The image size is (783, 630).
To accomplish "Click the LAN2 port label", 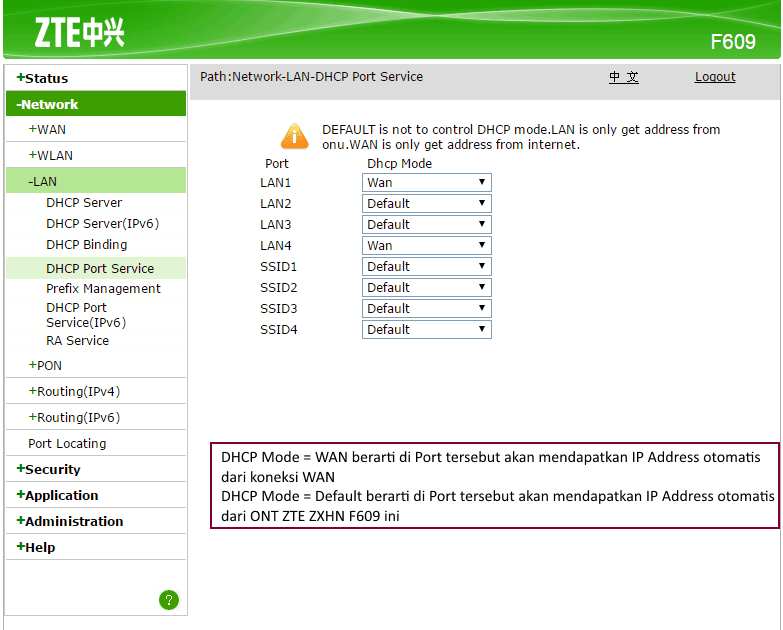I will coord(276,204).
